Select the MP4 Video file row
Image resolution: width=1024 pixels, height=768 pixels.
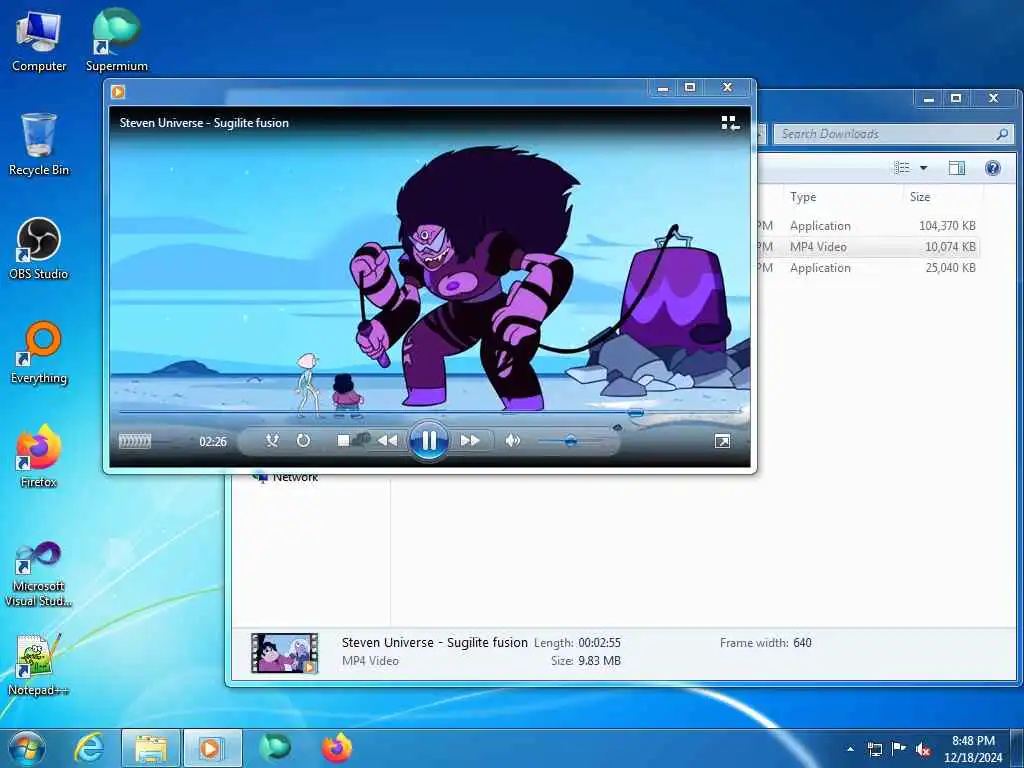(869, 246)
